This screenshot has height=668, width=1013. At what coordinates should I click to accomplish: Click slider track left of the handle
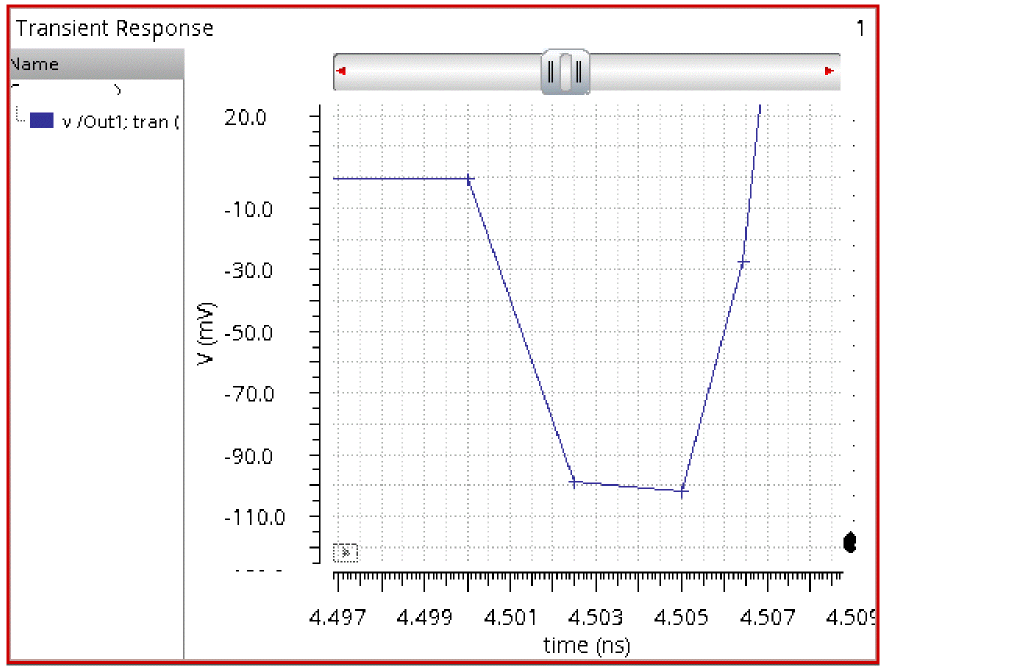437,72
